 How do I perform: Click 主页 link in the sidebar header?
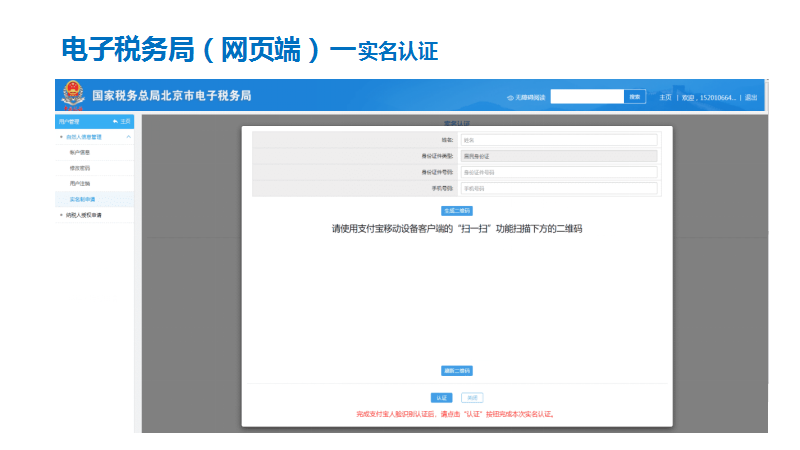coord(125,121)
